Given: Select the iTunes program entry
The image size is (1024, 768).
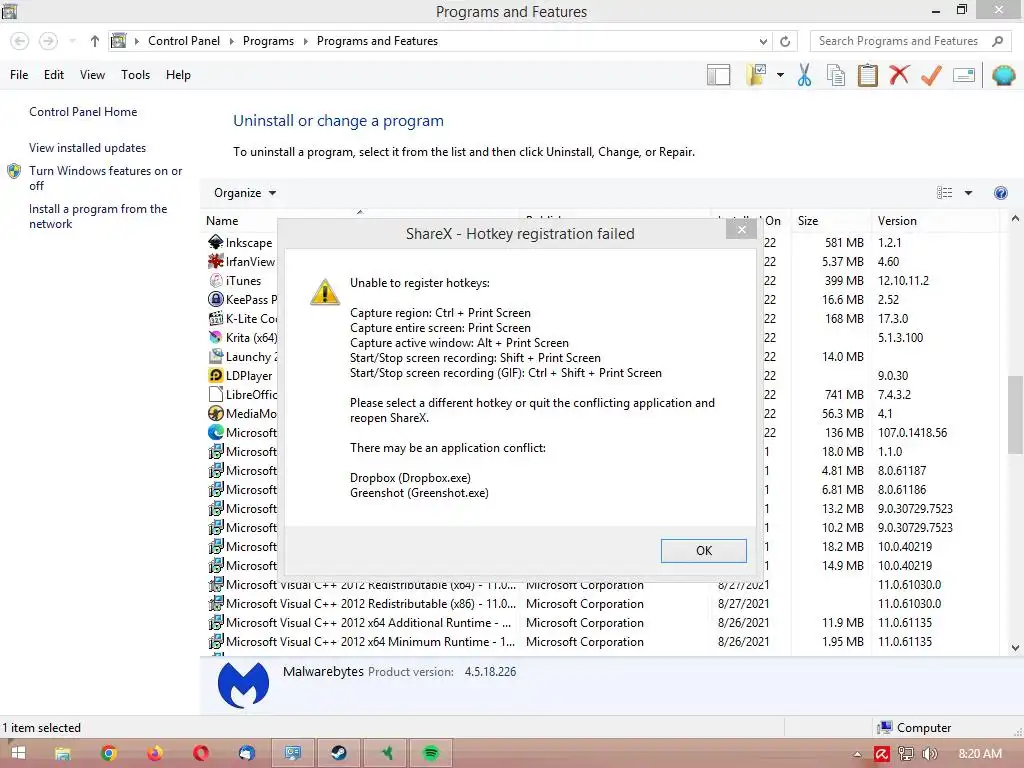Looking at the screenshot, I should click(x=235, y=281).
